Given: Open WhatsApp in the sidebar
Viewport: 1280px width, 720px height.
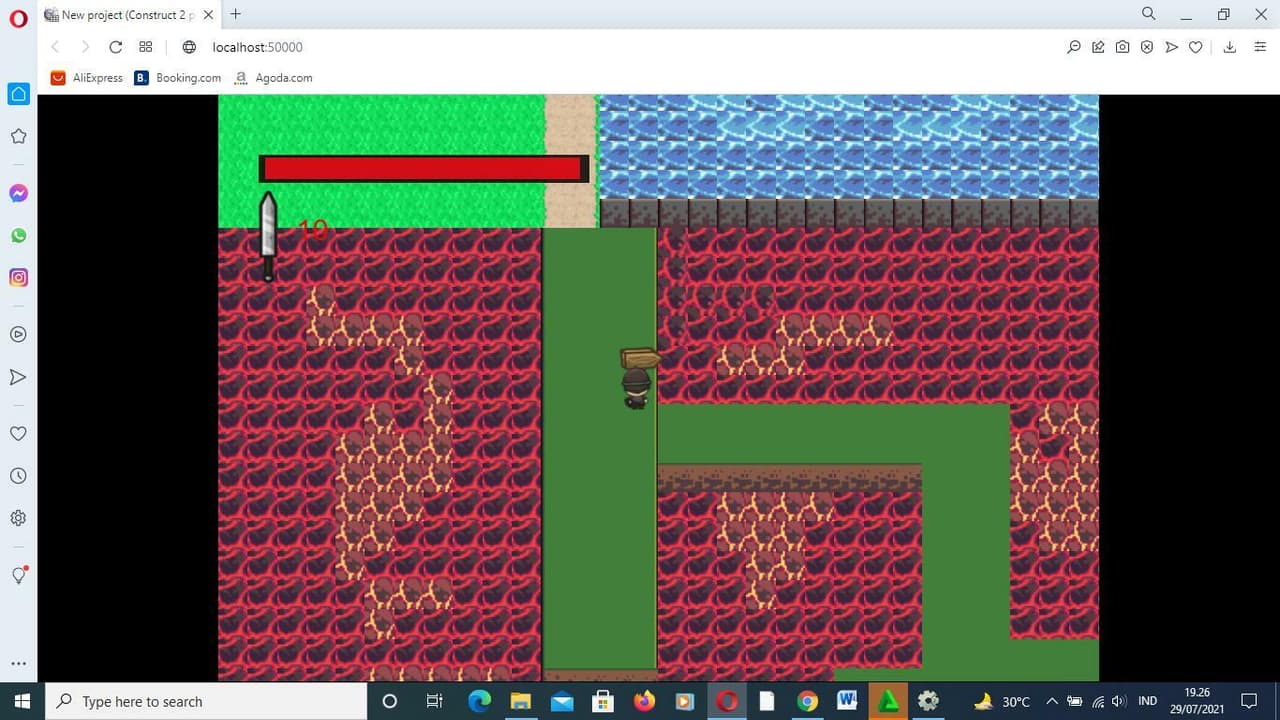Looking at the screenshot, I should click(18, 236).
